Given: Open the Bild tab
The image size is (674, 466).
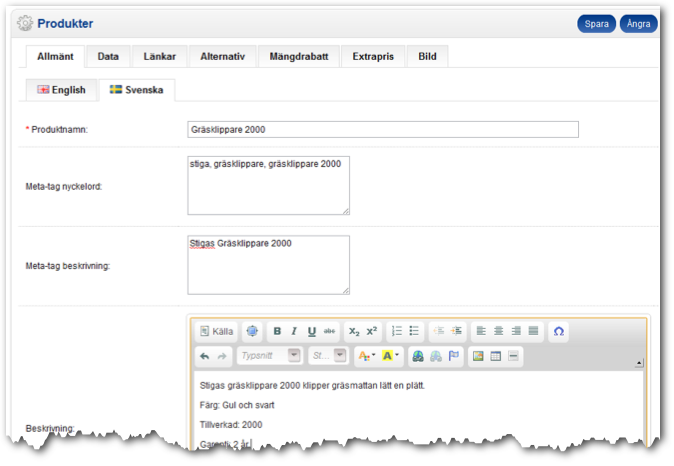Looking at the screenshot, I should pos(427,57).
